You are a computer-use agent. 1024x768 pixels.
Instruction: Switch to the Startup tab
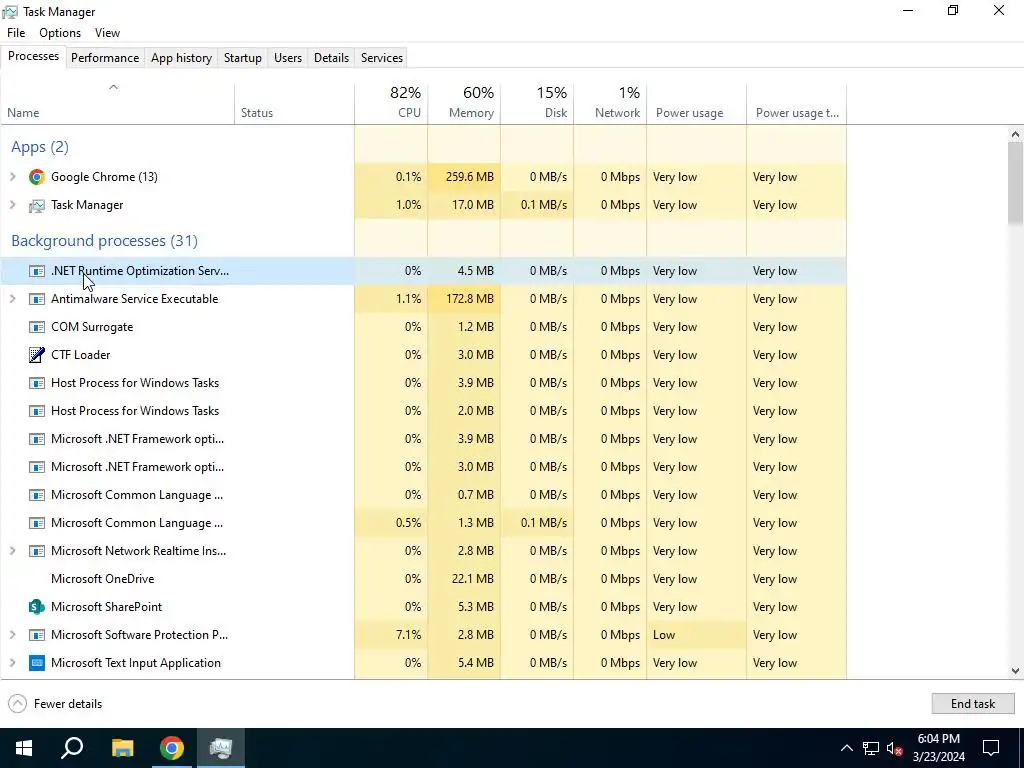[243, 57]
